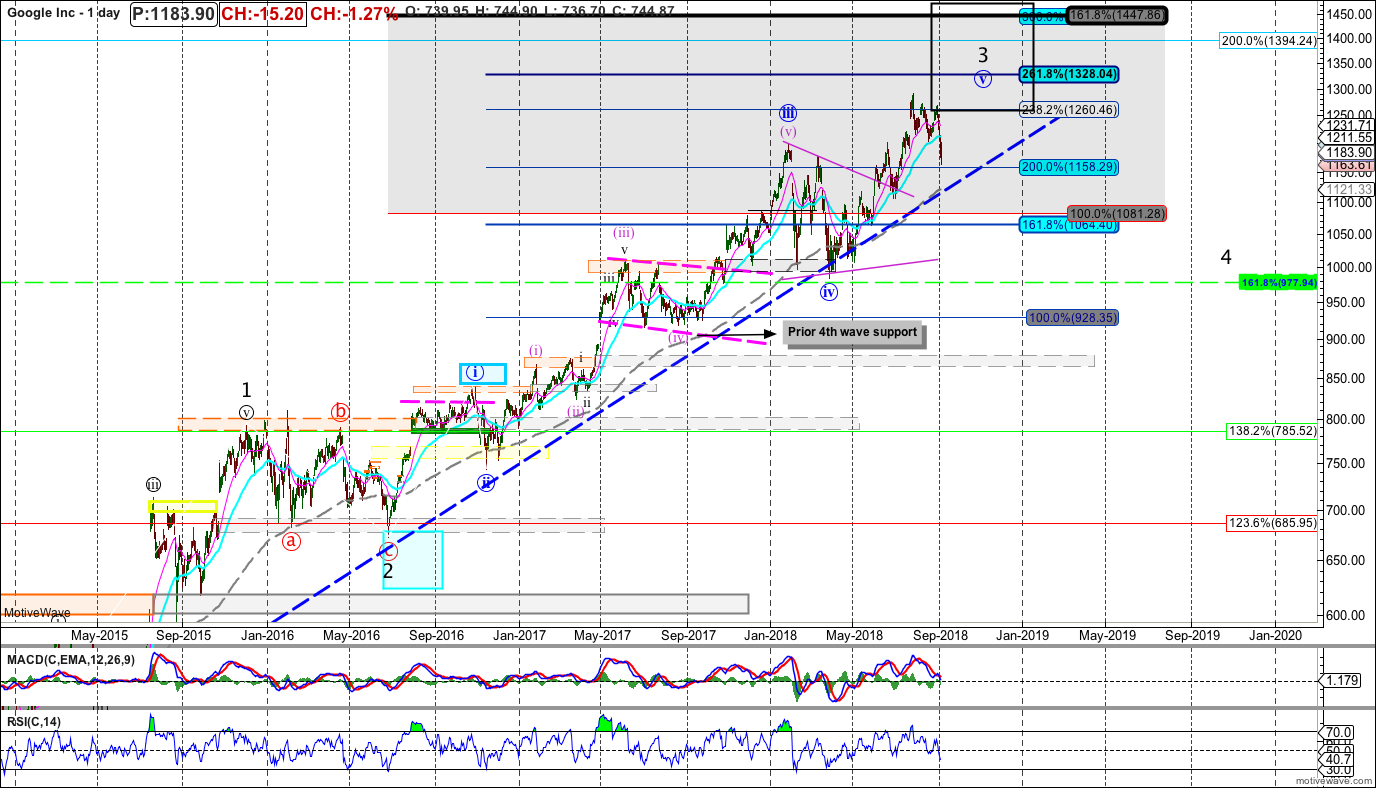Click the Jan-2018 date axis label
Image resolution: width=1376 pixels, height=788 pixels.
[x=770, y=635]
